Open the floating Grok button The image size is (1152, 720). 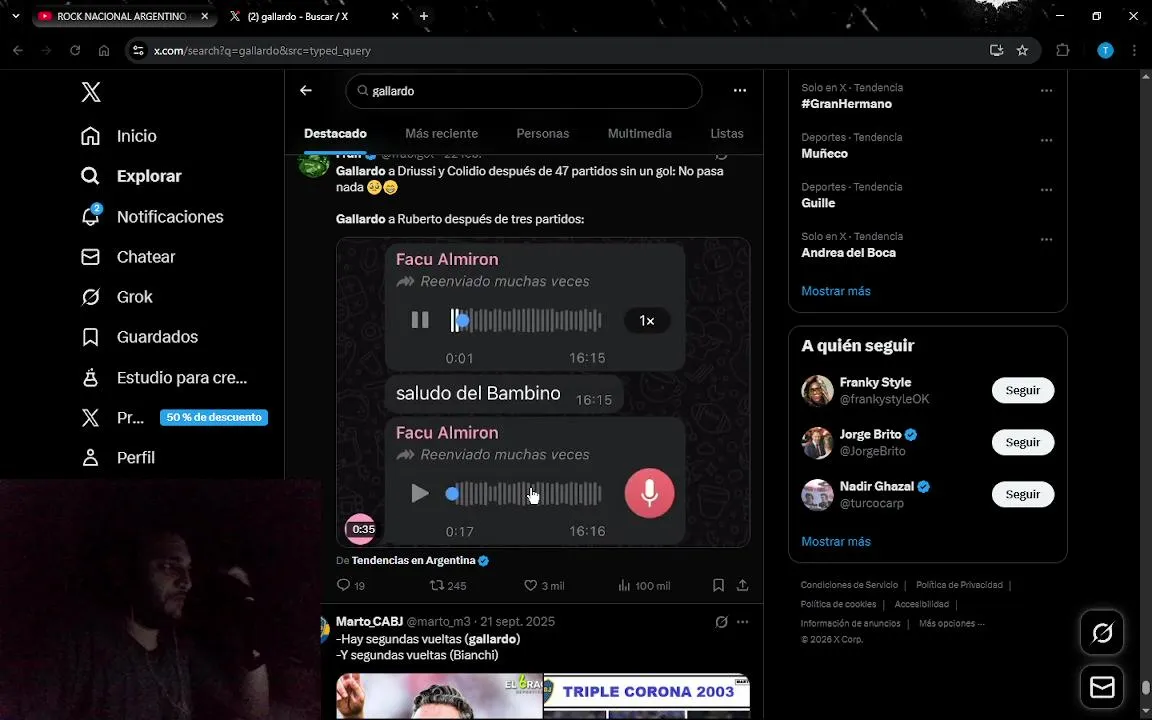(x=1101, y=633)
